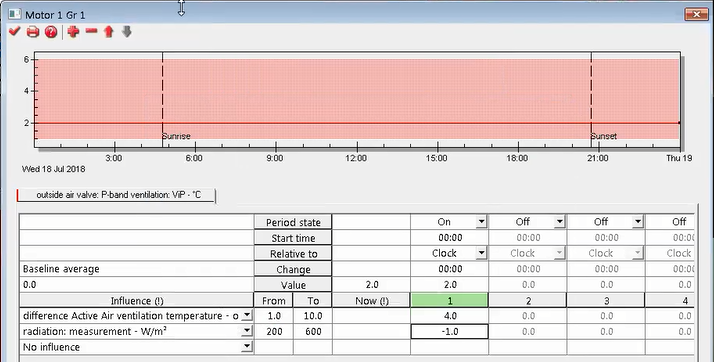Image resolution: width=714 pixels, height=362 pixels.
Task: Open help with the red question-mark icon
Action: tap(51, 32)
